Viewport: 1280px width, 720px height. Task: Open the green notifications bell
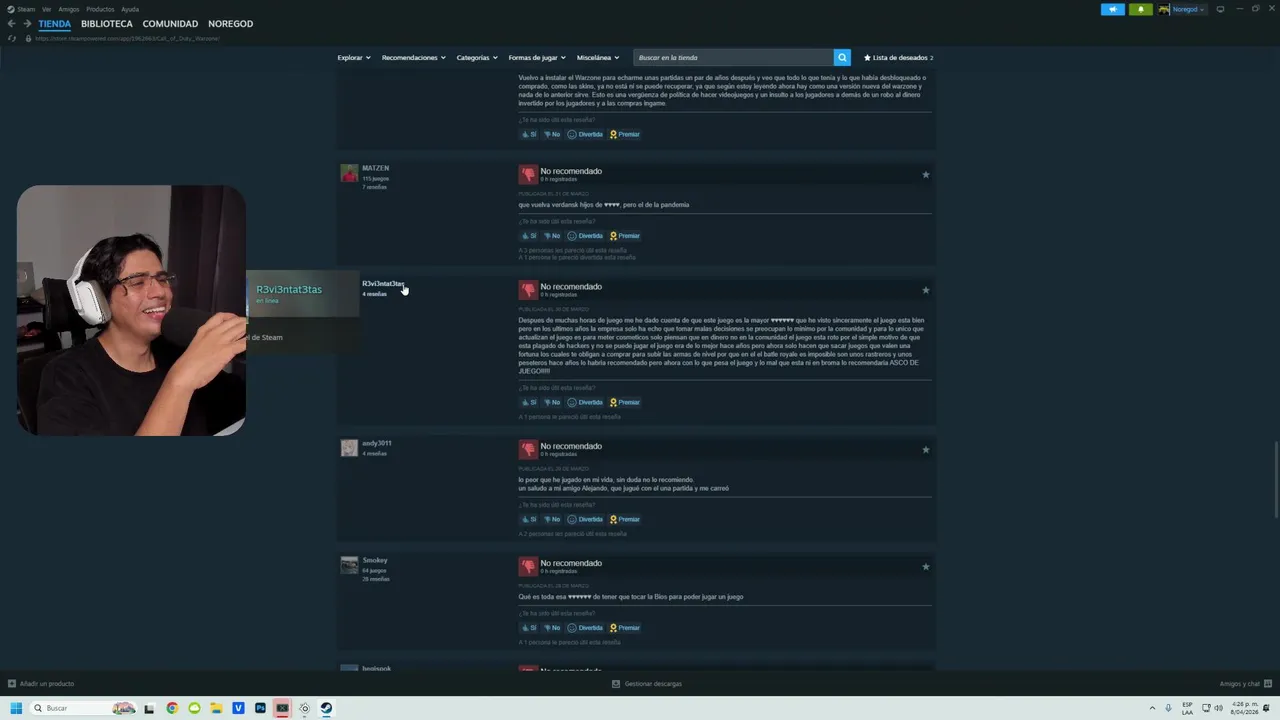click(1141, 9)
